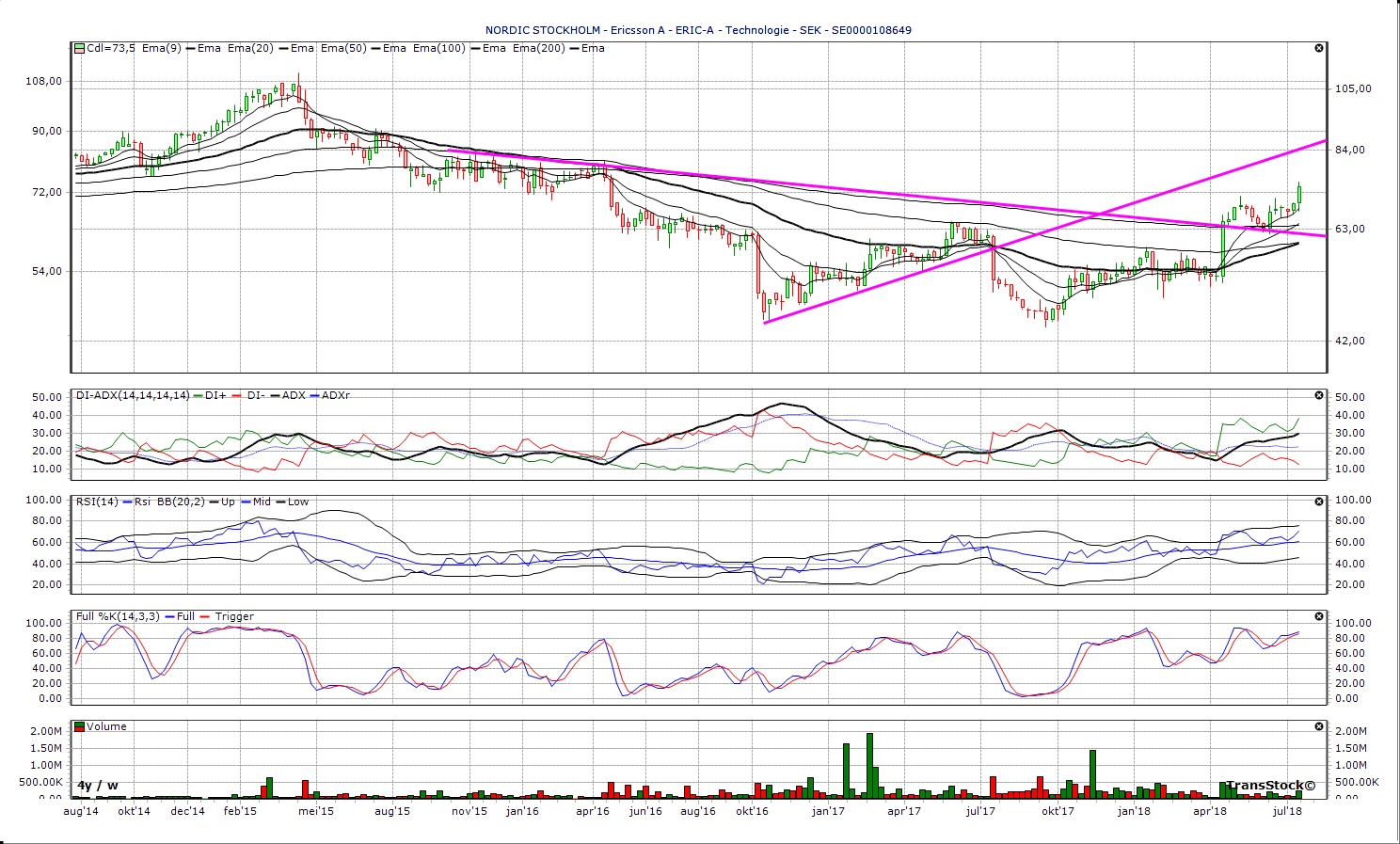Click the candlestick icon beside Cdl=73,5

coord(80,48)
